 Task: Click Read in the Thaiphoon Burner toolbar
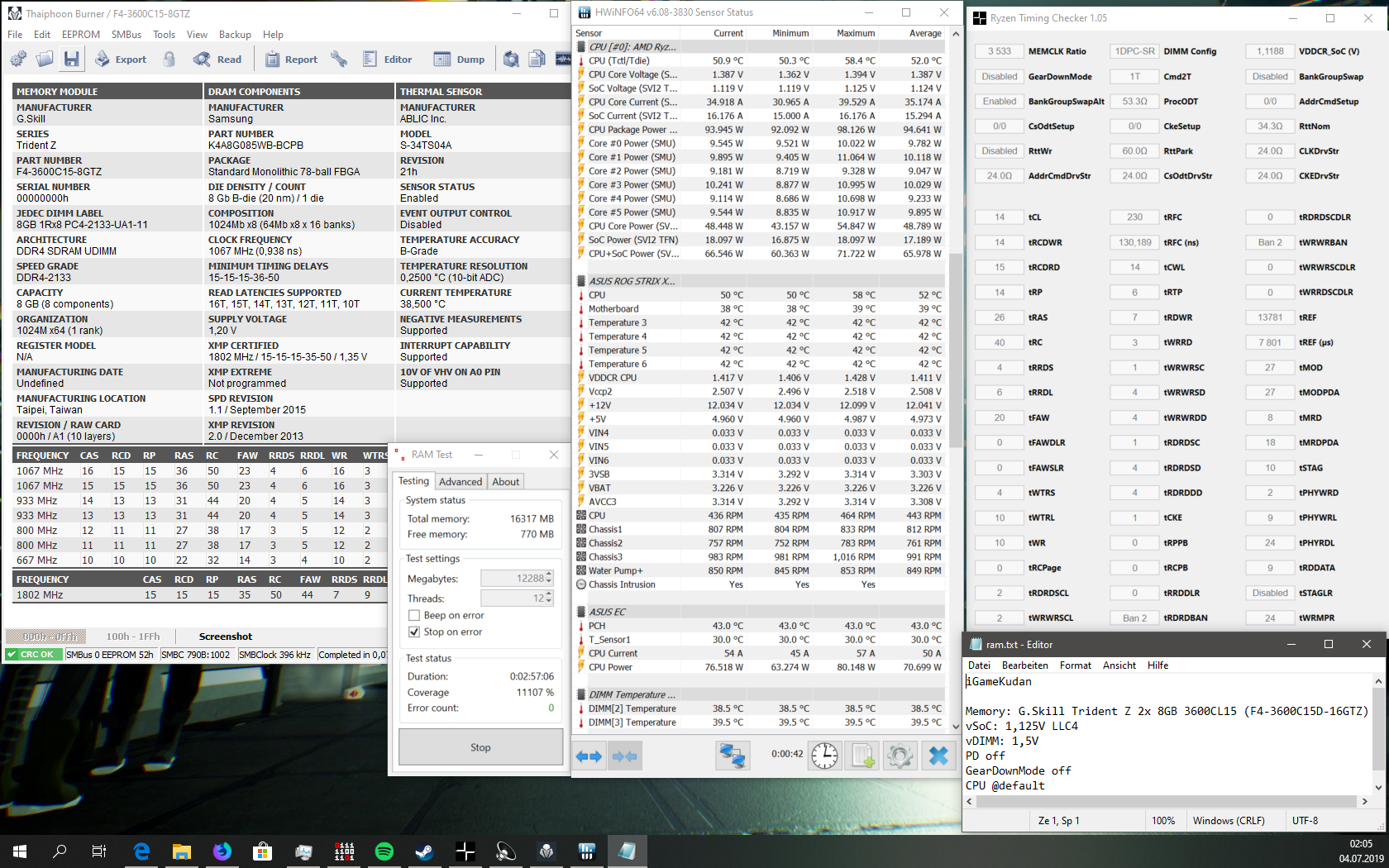coord(218,59)
